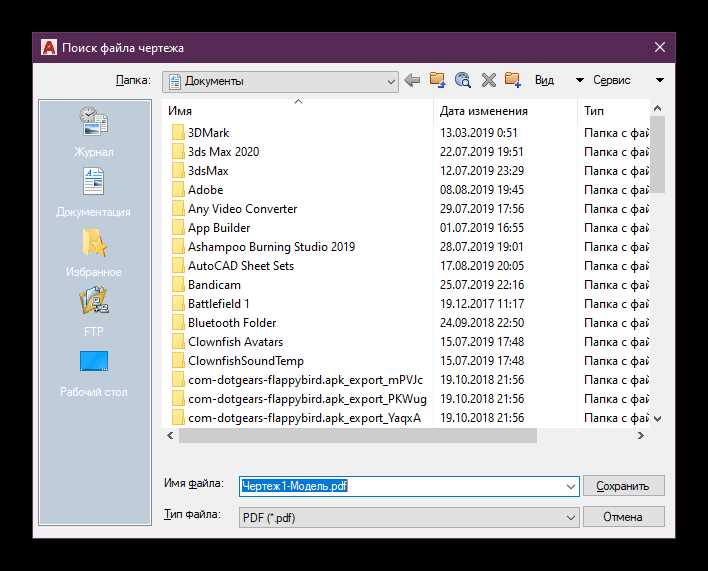The height and width of the screenshot is (571, 708).
Task: Open the Тип файла PDF dropdown
Action: coord(409,517)
